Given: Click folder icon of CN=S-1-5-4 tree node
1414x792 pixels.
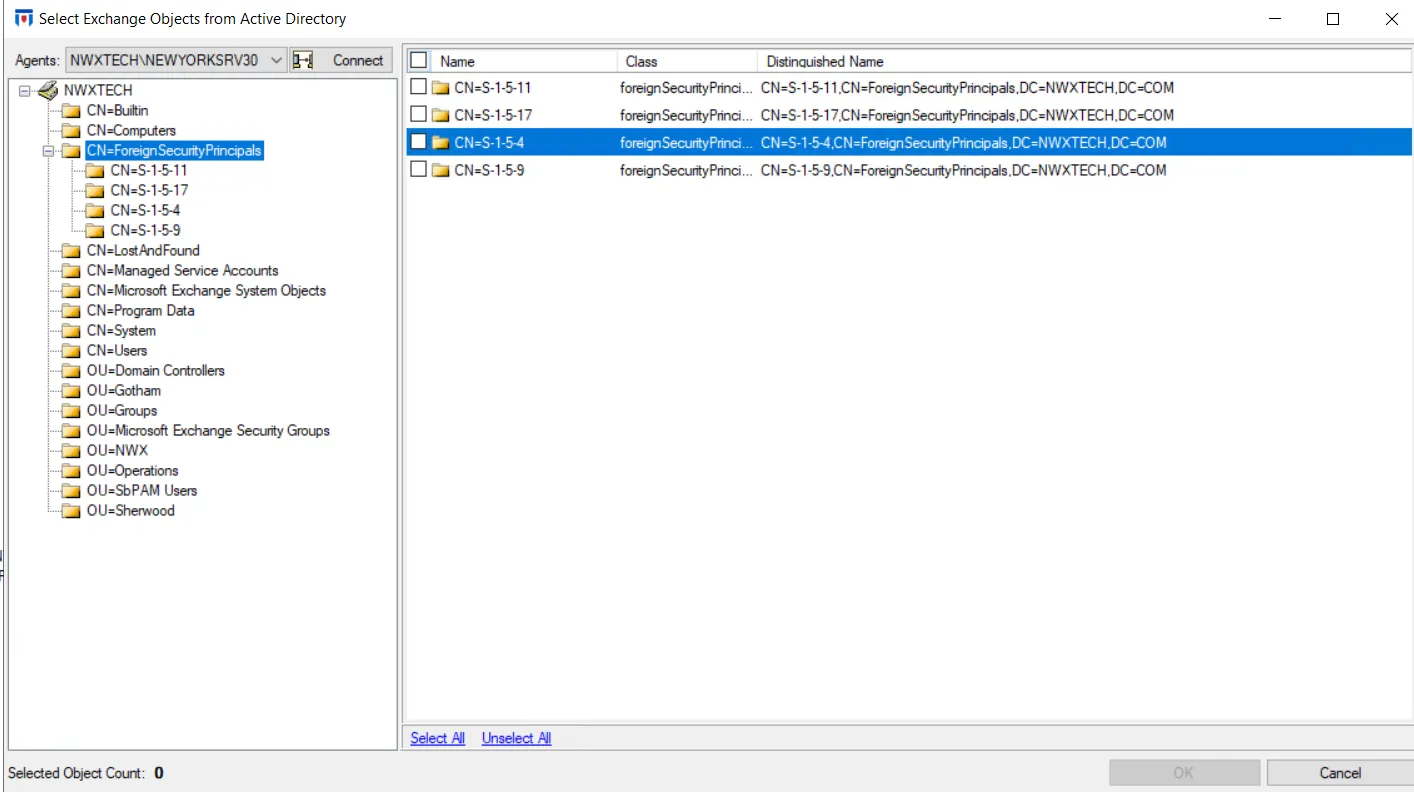Looking at the screenshot, I should click(x=94, y=211).
